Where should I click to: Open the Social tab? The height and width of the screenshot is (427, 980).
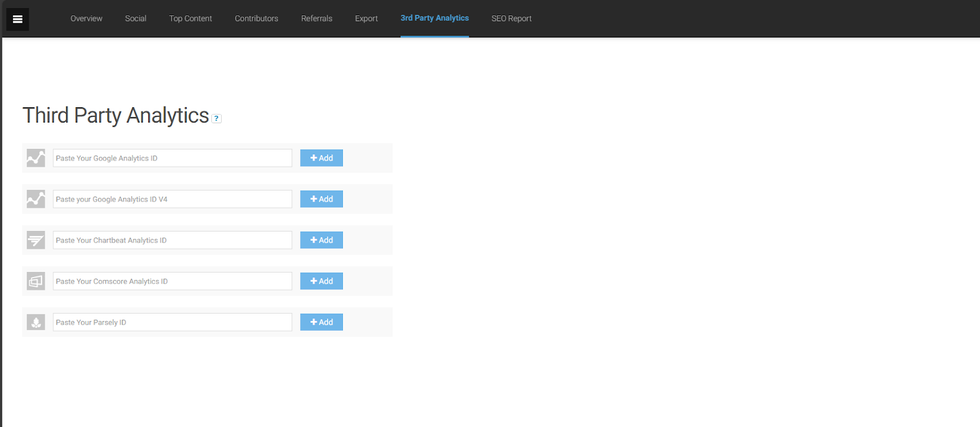136,19
